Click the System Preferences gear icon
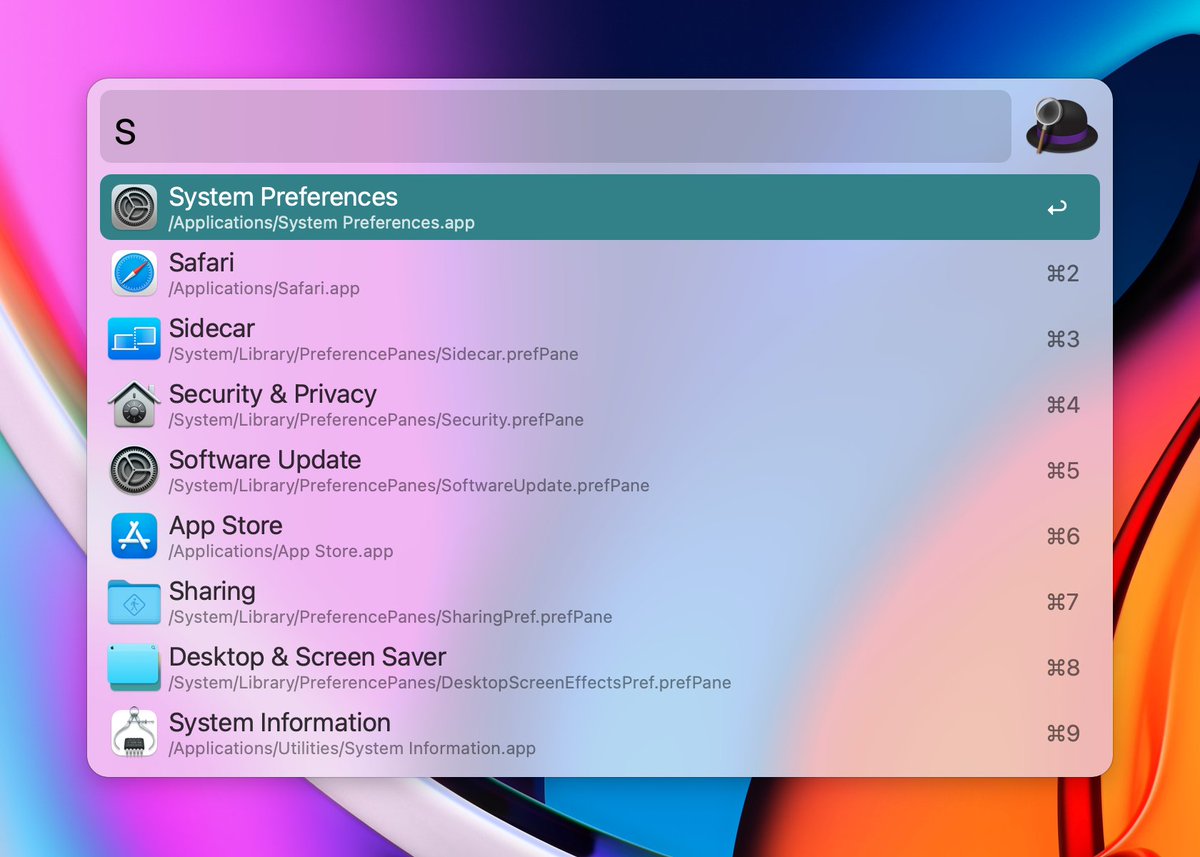The width and height of the screenshot is (1200, 857). click(x=134, y=207)
